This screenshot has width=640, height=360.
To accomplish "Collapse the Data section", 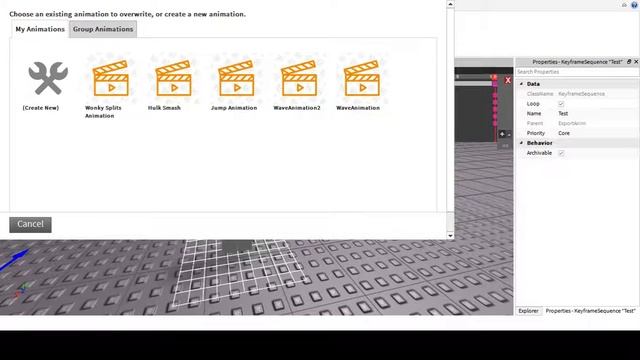I will click(x=521, y=84).
